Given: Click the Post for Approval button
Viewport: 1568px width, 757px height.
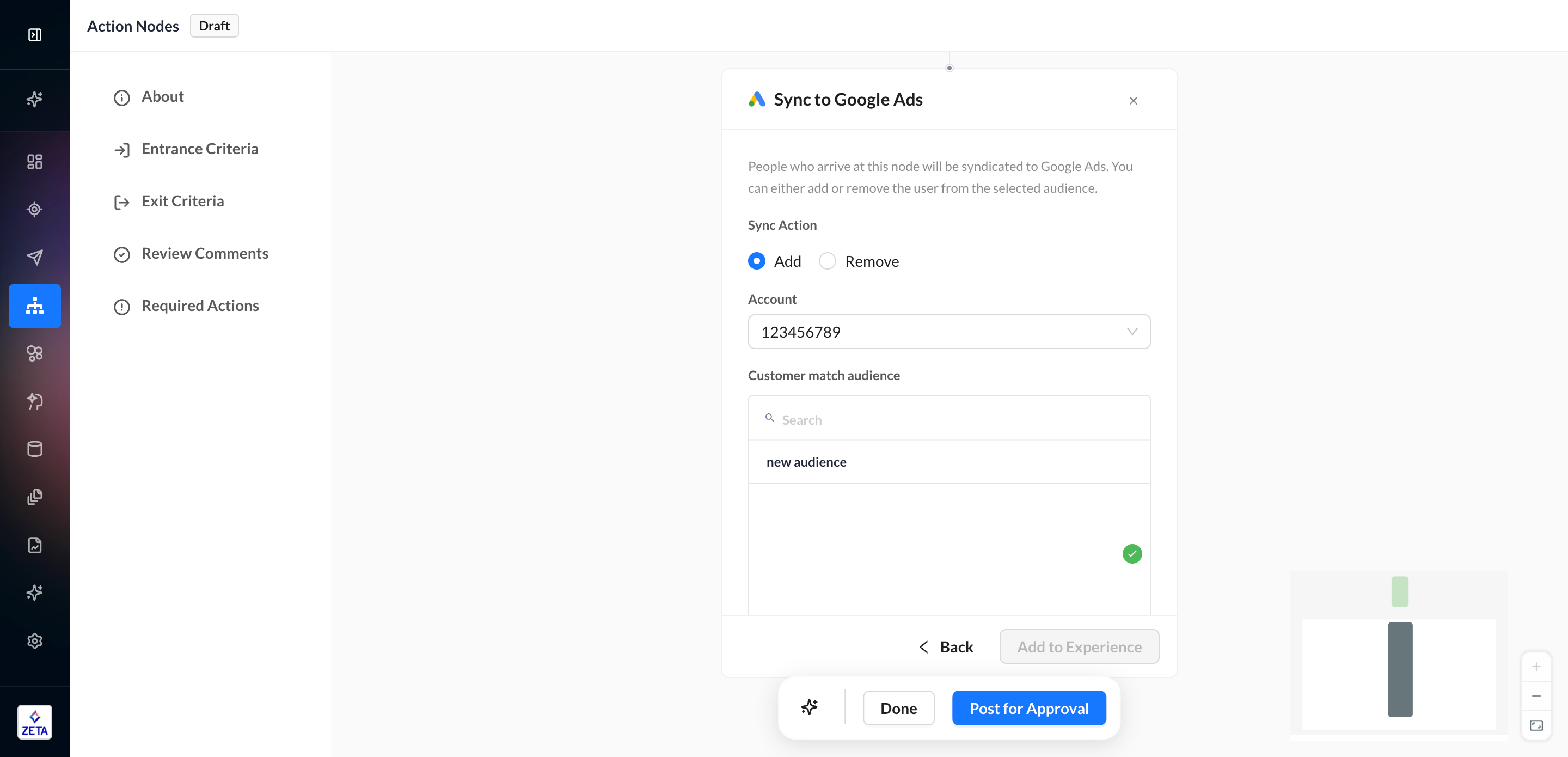Looking at the screenshot, I should point(1028,709).
